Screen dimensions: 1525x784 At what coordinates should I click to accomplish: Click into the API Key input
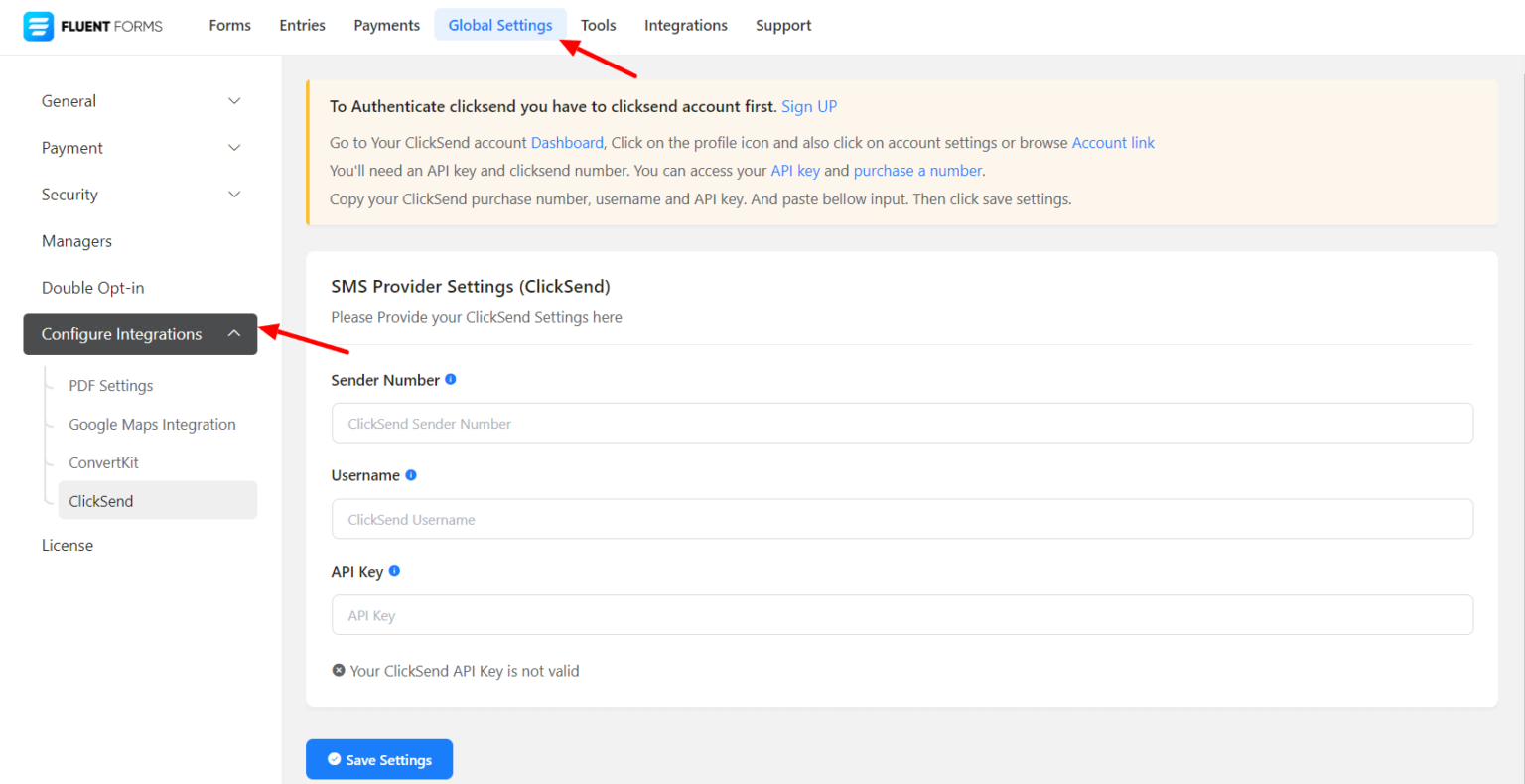[x=901, y=615]
